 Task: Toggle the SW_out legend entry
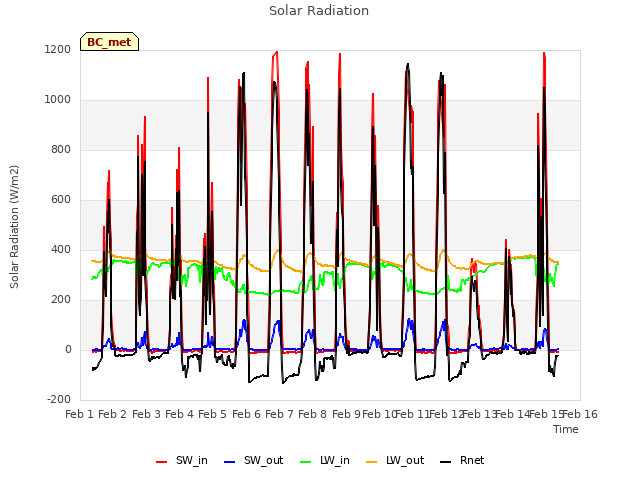(253, 461)
